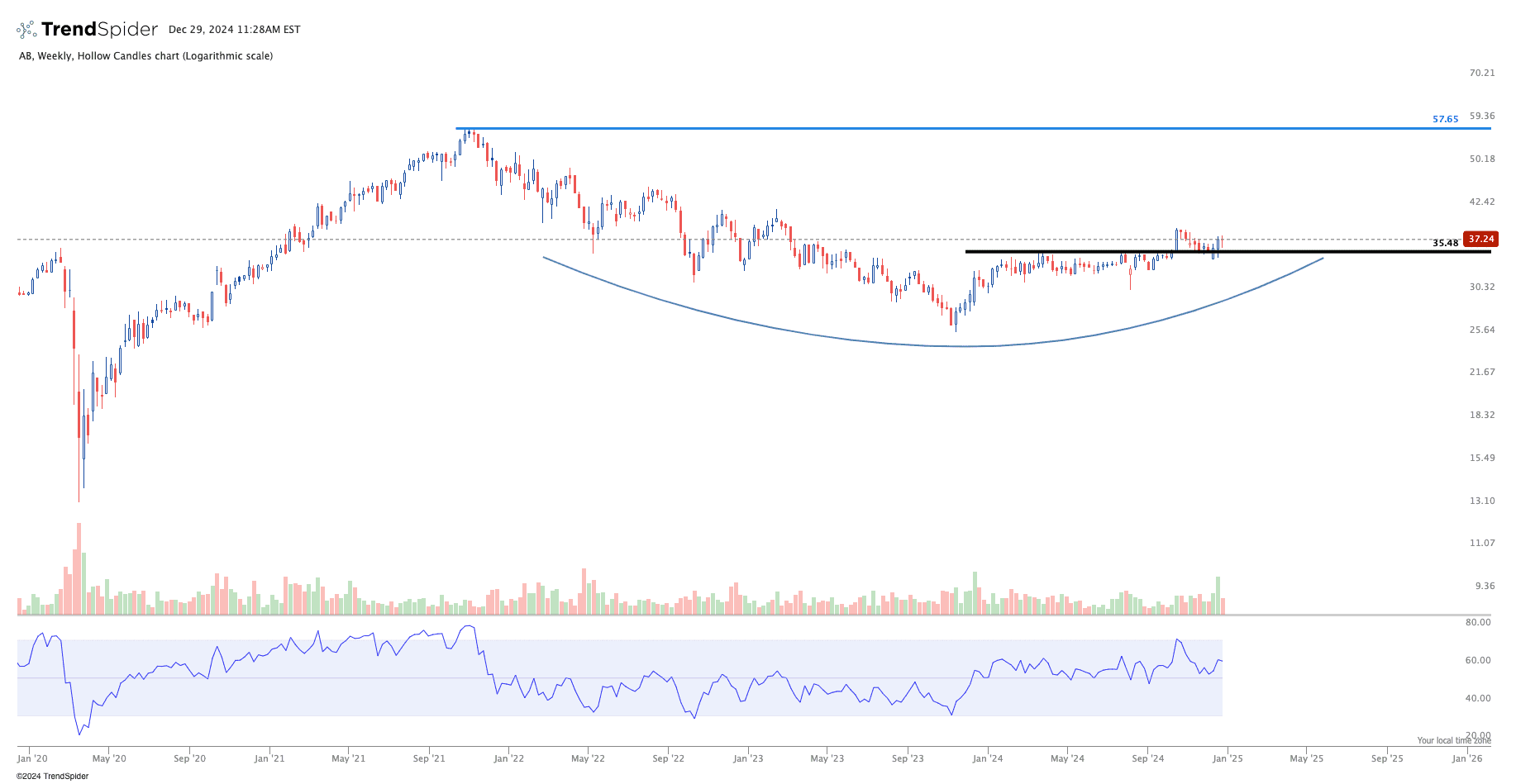Click the red 37.24 current price badge
The image size is (1516, 784).
[1480, 239]
